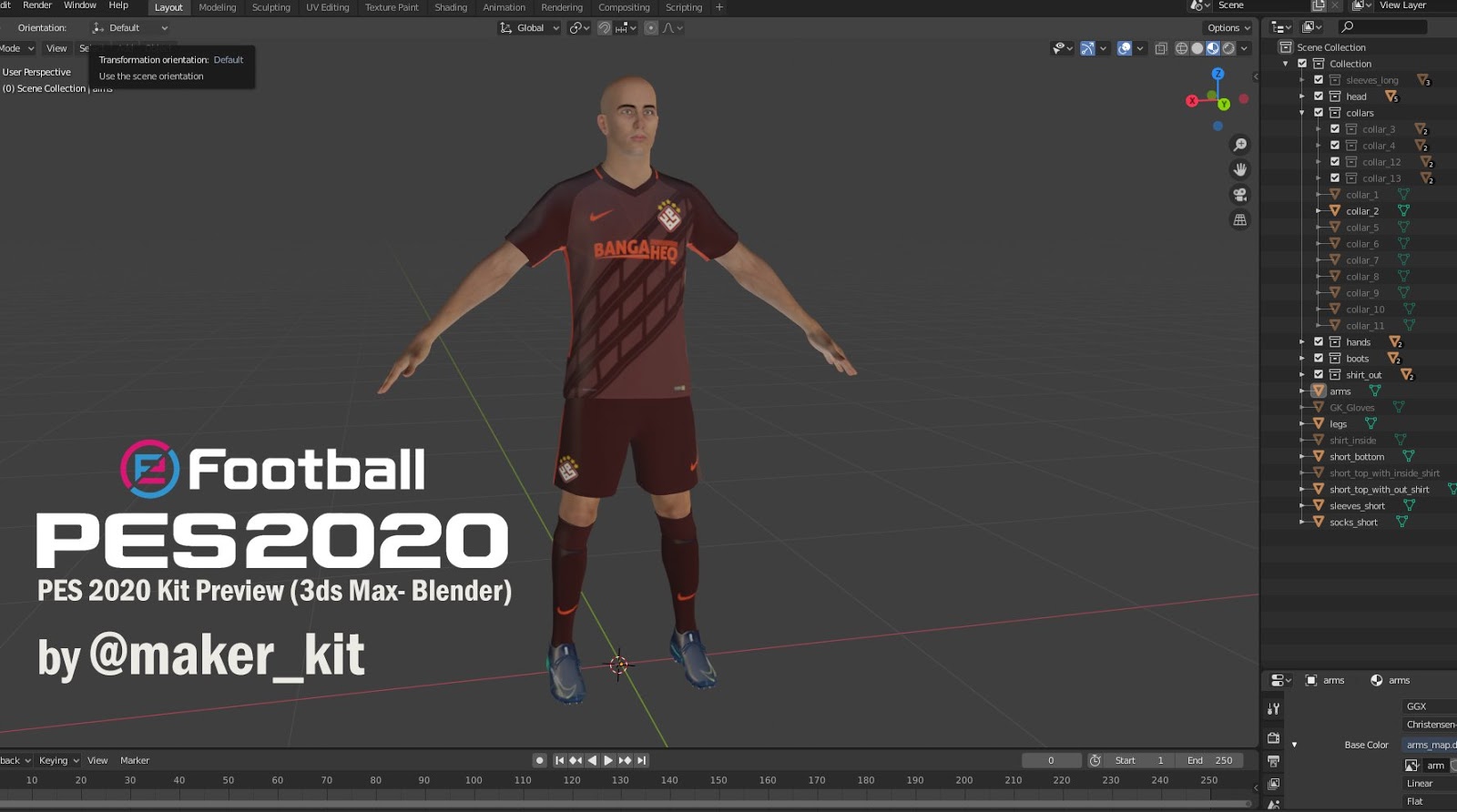Click the outliner search field

(1382, 27)
